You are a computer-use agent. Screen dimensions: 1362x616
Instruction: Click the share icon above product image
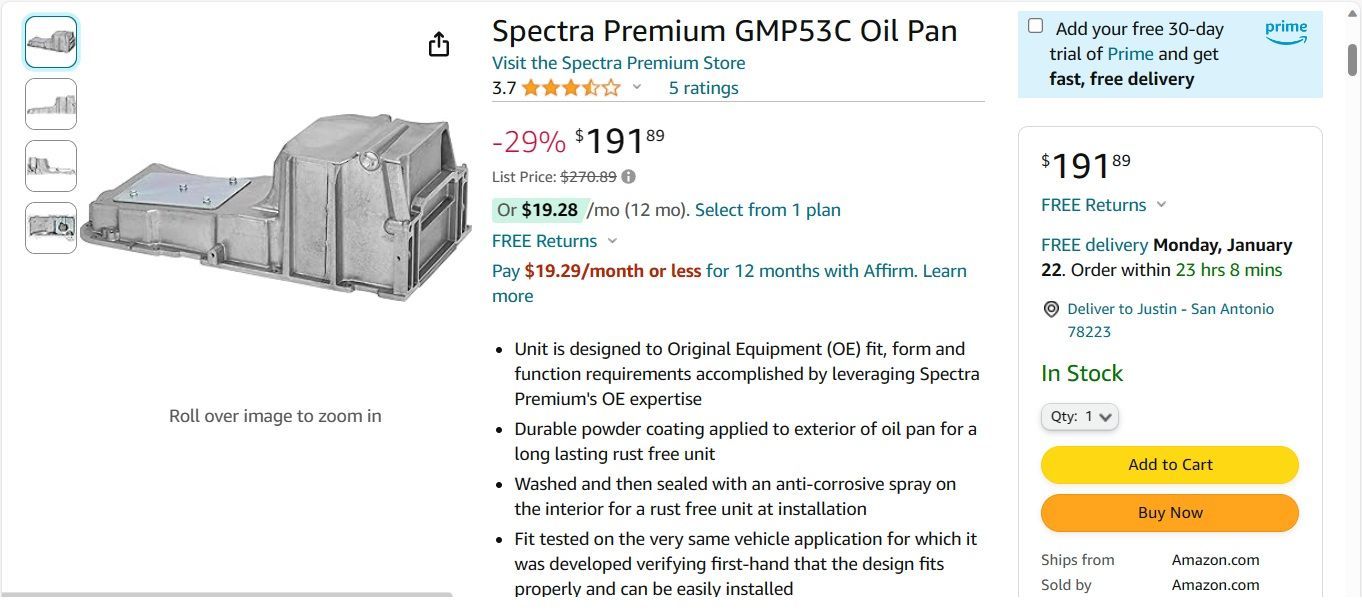(439, 45)
